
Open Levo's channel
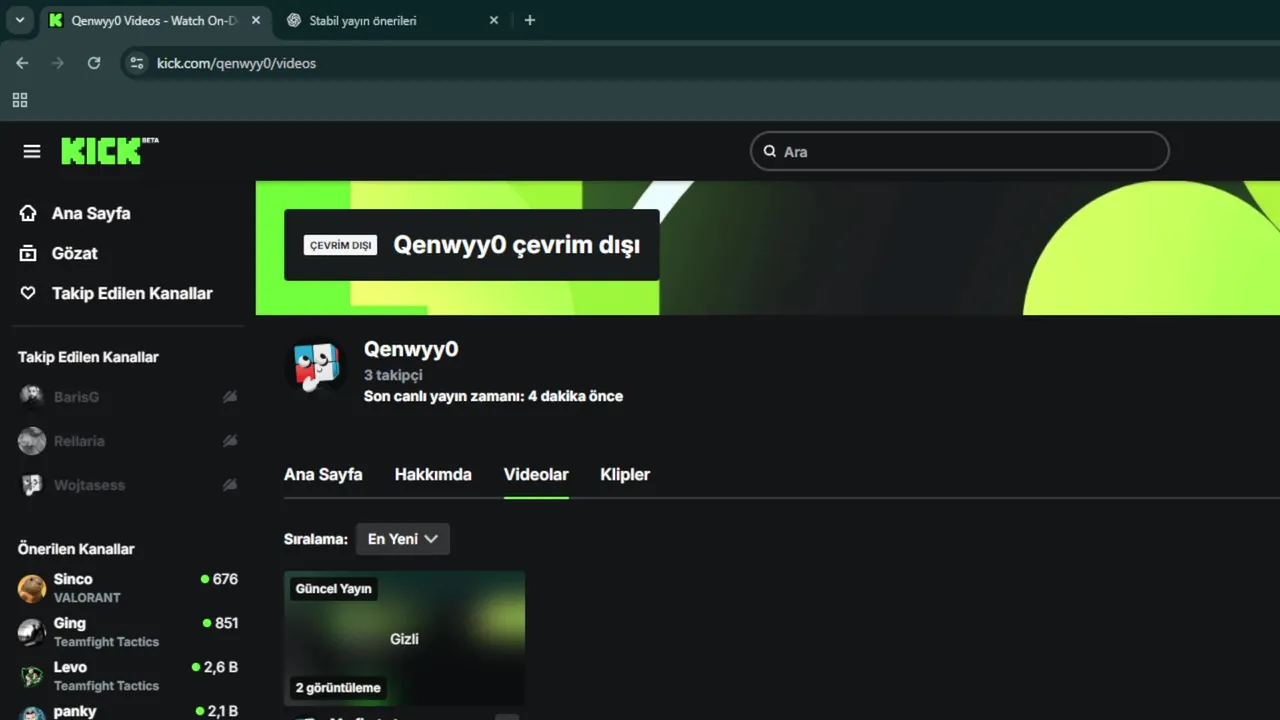128,676
